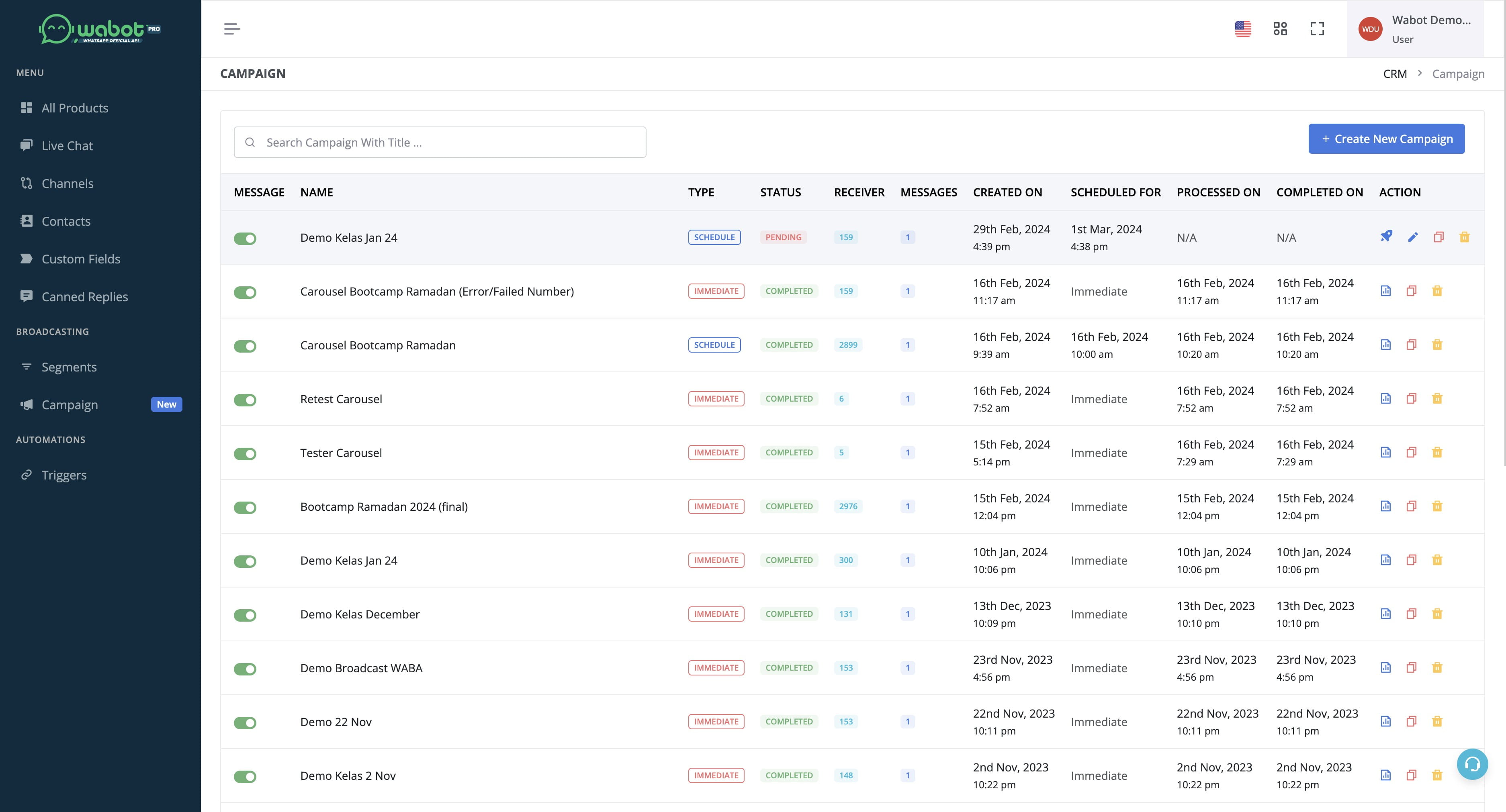Delete the Demo Broadcast WABA campaign
Image resolution: width=1506 pixels, height=812 pixels.
(x=1437, y=667)
